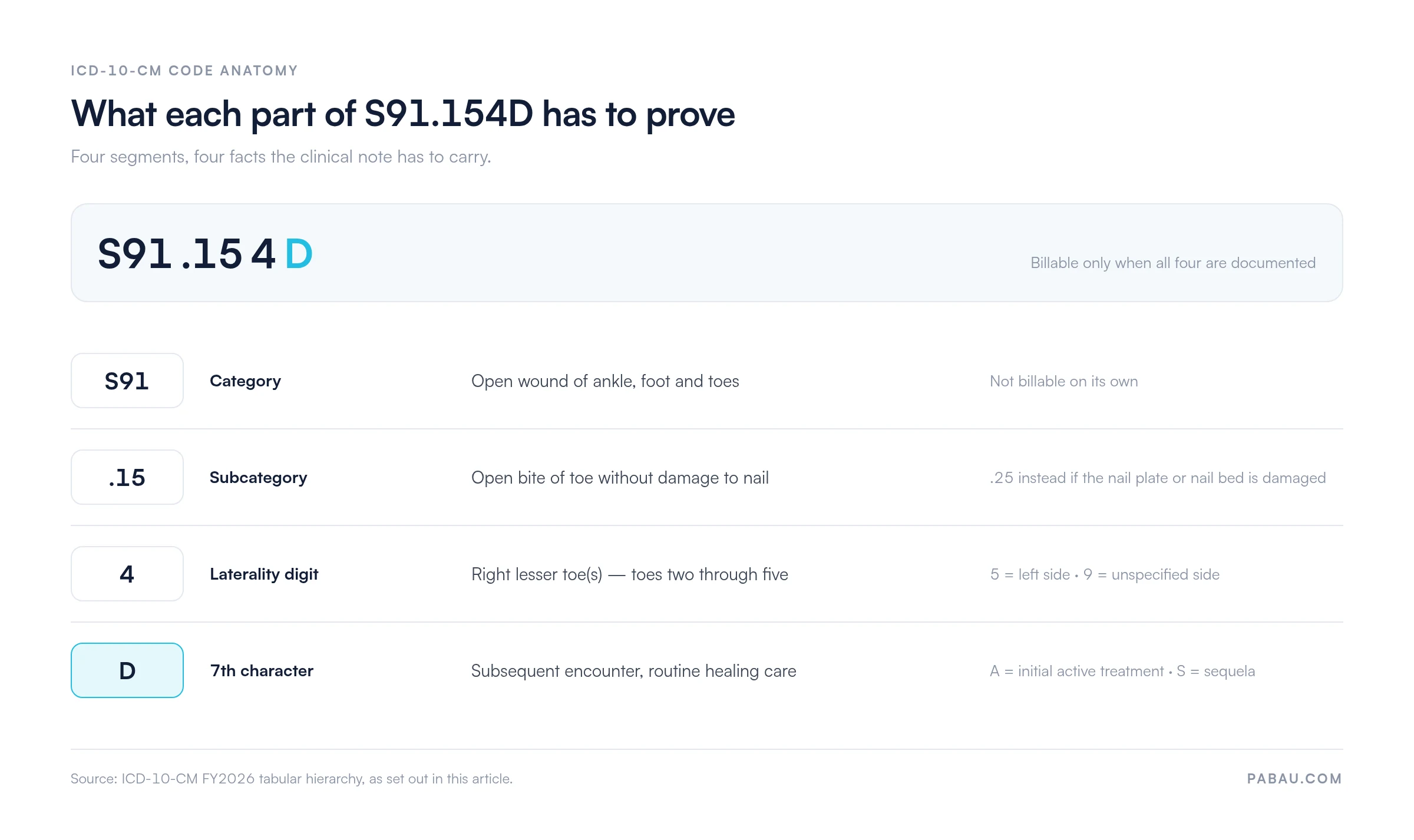The width and height of the screenshot is (1414, 840).
Task: Select 'Open wound of ankle, foot and toes' text
Action: [605, 381]
